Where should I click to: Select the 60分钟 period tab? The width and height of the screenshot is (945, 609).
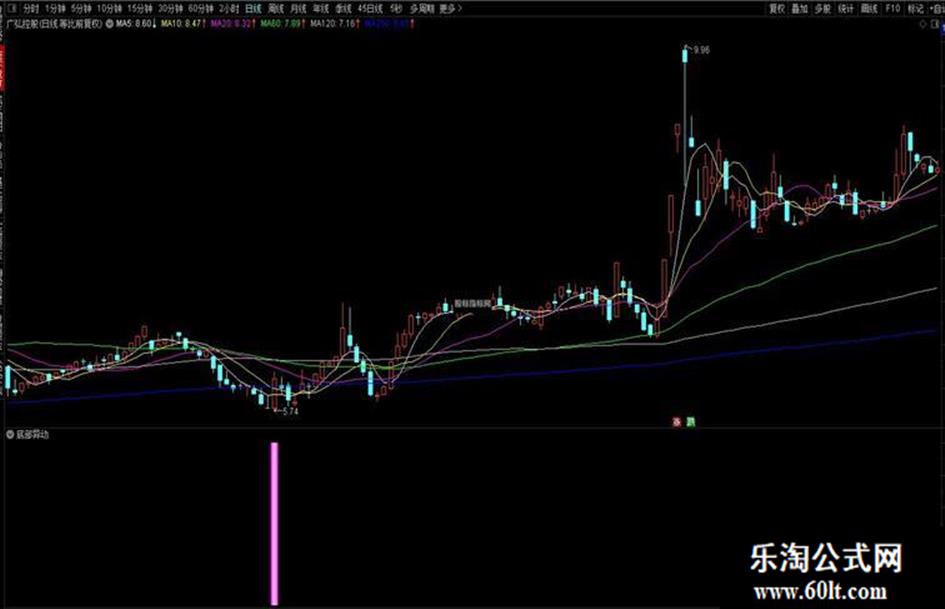click(x=201, y=8)
